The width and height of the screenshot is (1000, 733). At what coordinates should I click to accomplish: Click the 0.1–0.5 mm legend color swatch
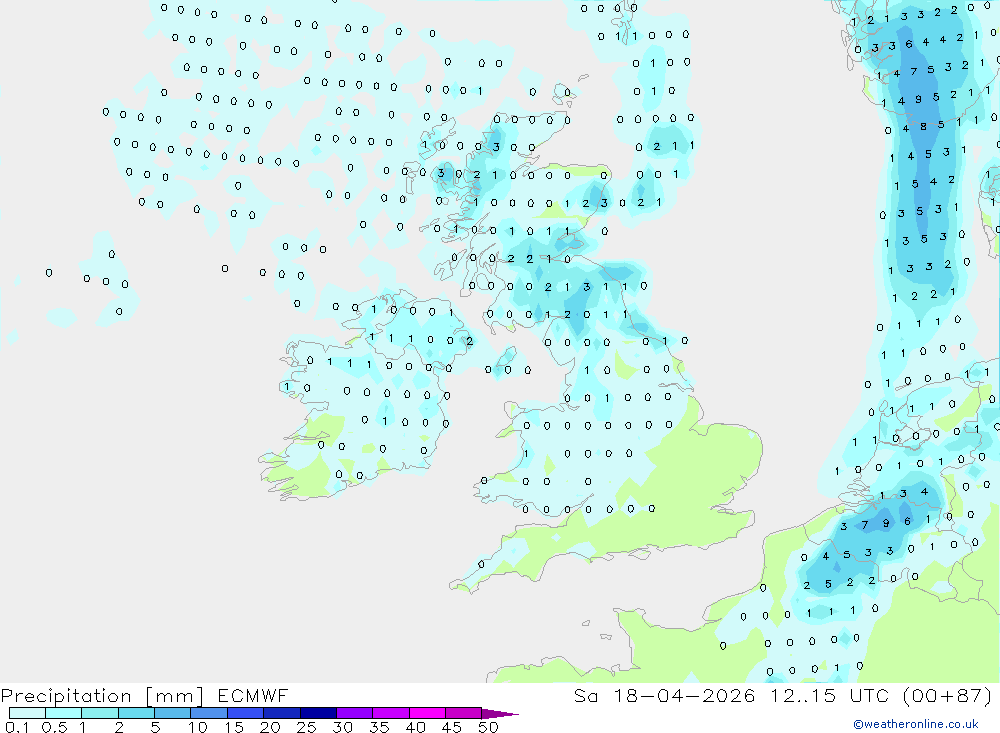pyautogui.click(x=27, y=713)
